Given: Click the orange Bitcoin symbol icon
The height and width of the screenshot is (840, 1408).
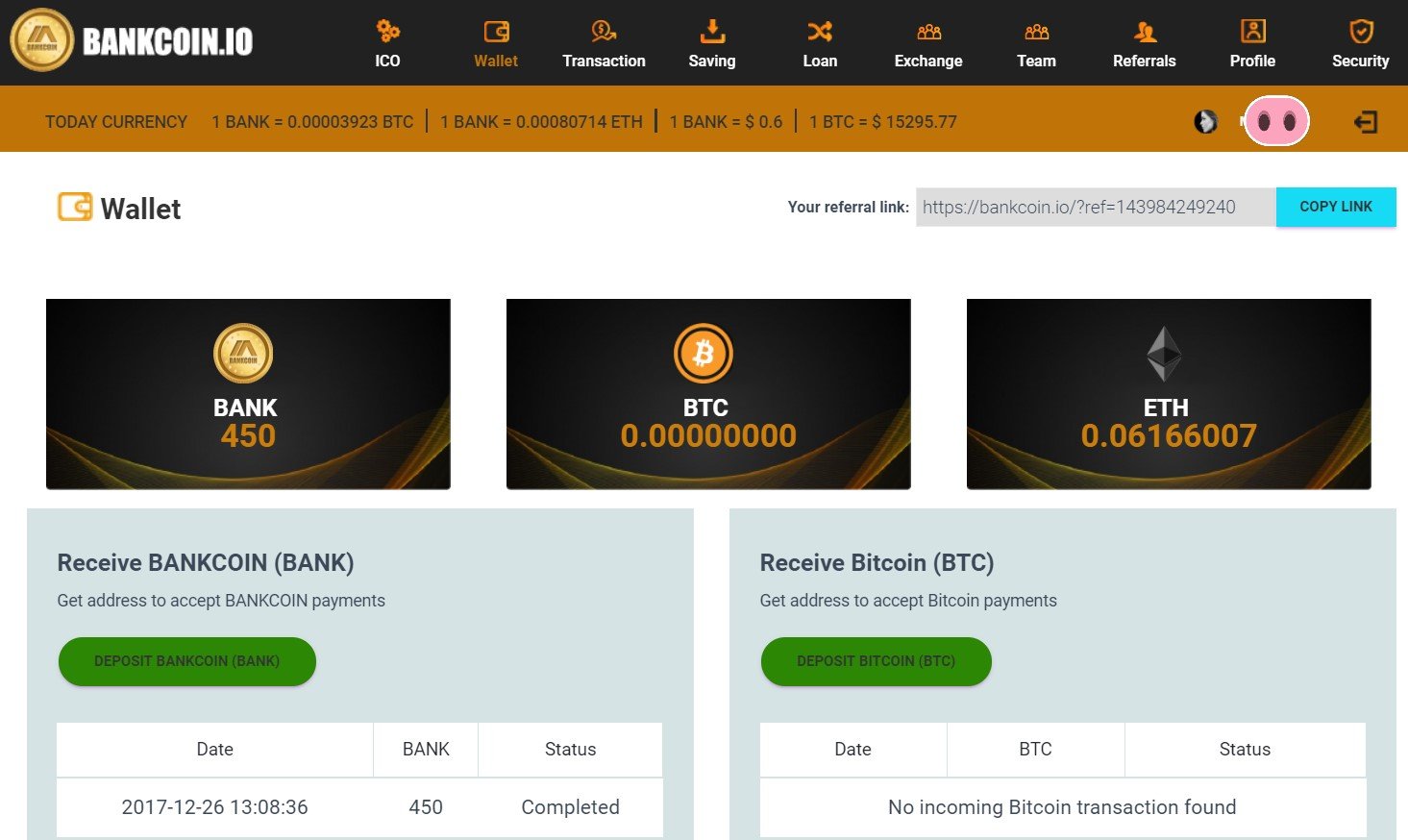Looking at the screenshot, I should pos(704,353).
